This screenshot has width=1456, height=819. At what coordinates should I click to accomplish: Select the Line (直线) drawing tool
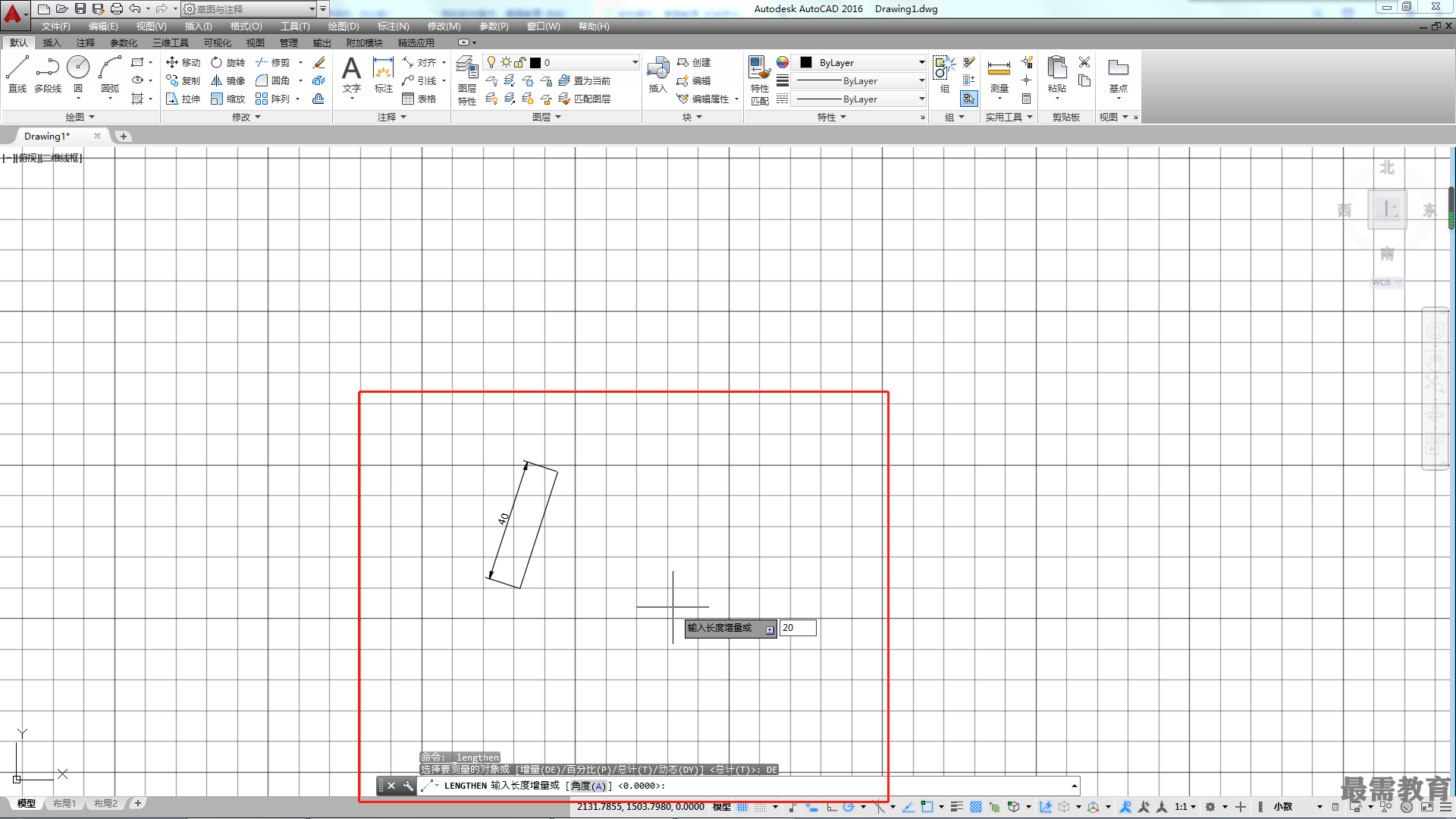click(17, 74)
